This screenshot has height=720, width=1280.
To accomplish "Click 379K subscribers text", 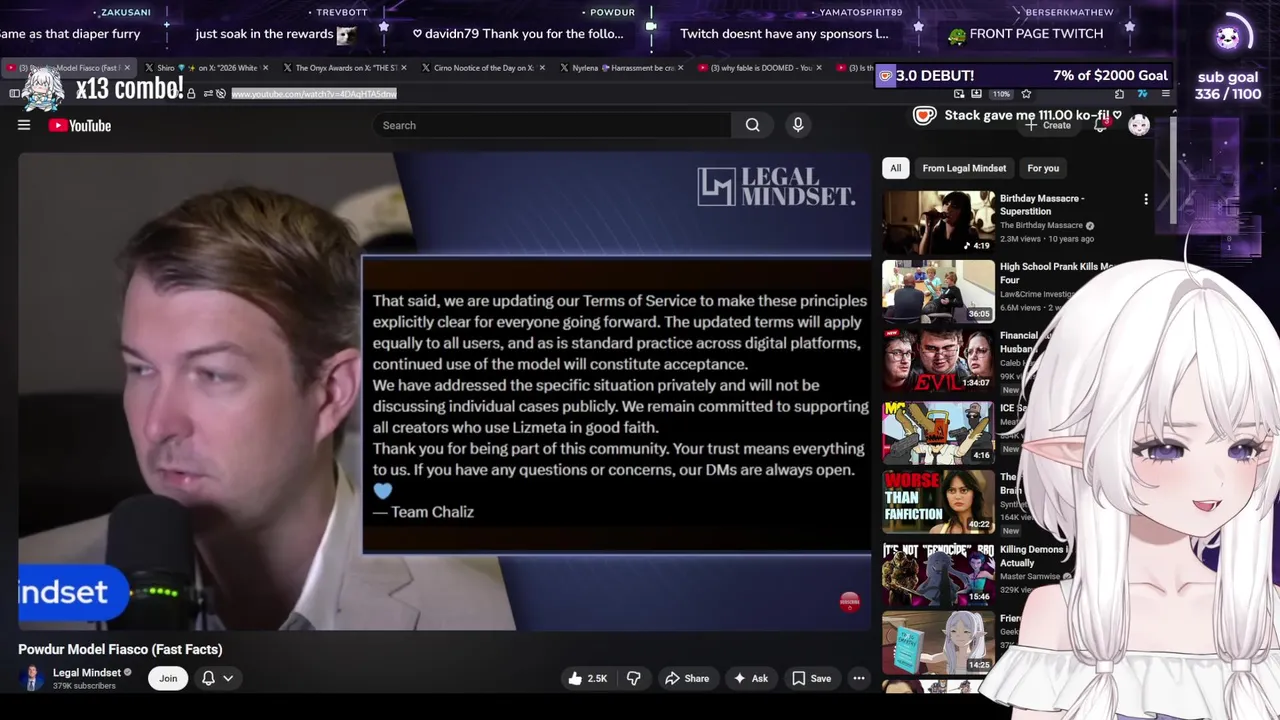I will click(84, 686).
